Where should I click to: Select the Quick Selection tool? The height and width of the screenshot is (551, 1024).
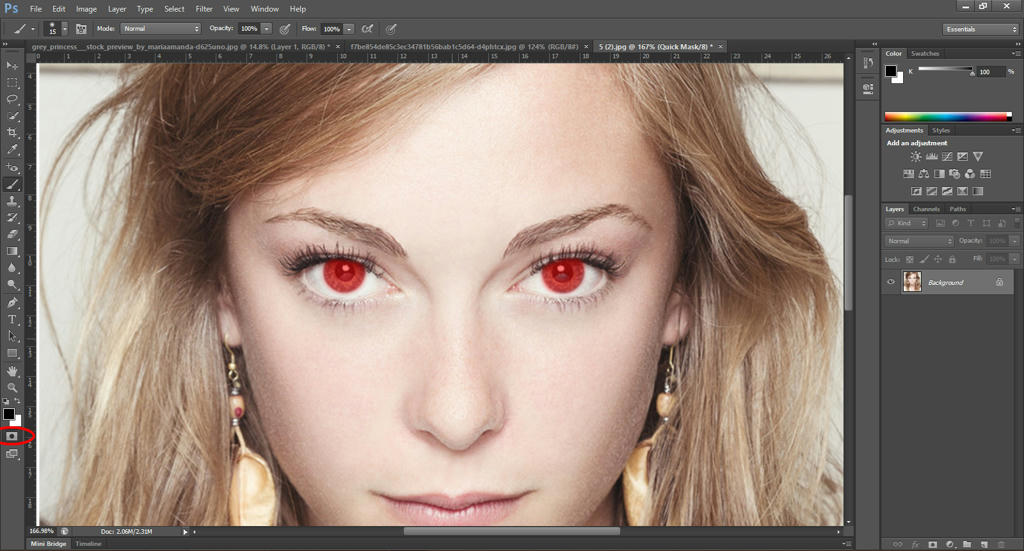click(12, 116)
